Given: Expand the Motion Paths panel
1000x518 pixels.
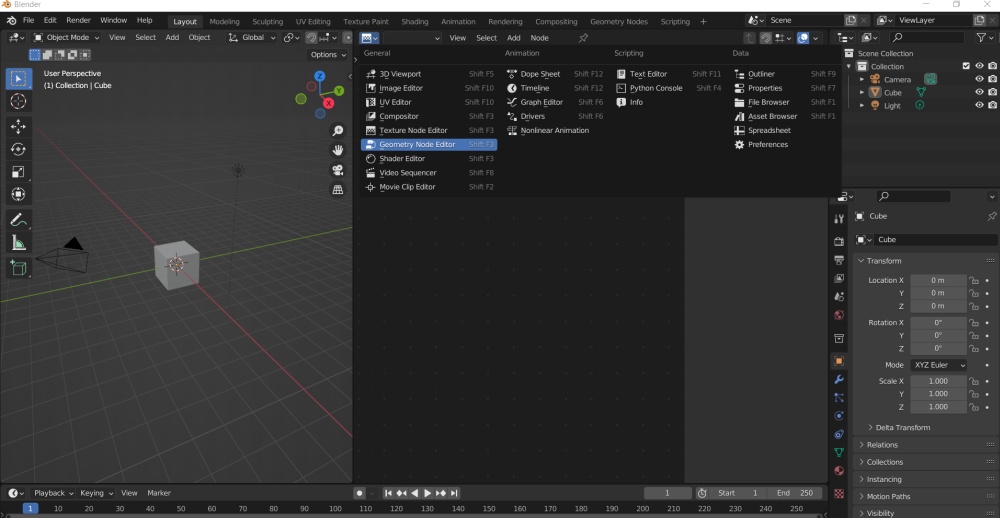Looking at the screenshot, I should click(888, 496).
